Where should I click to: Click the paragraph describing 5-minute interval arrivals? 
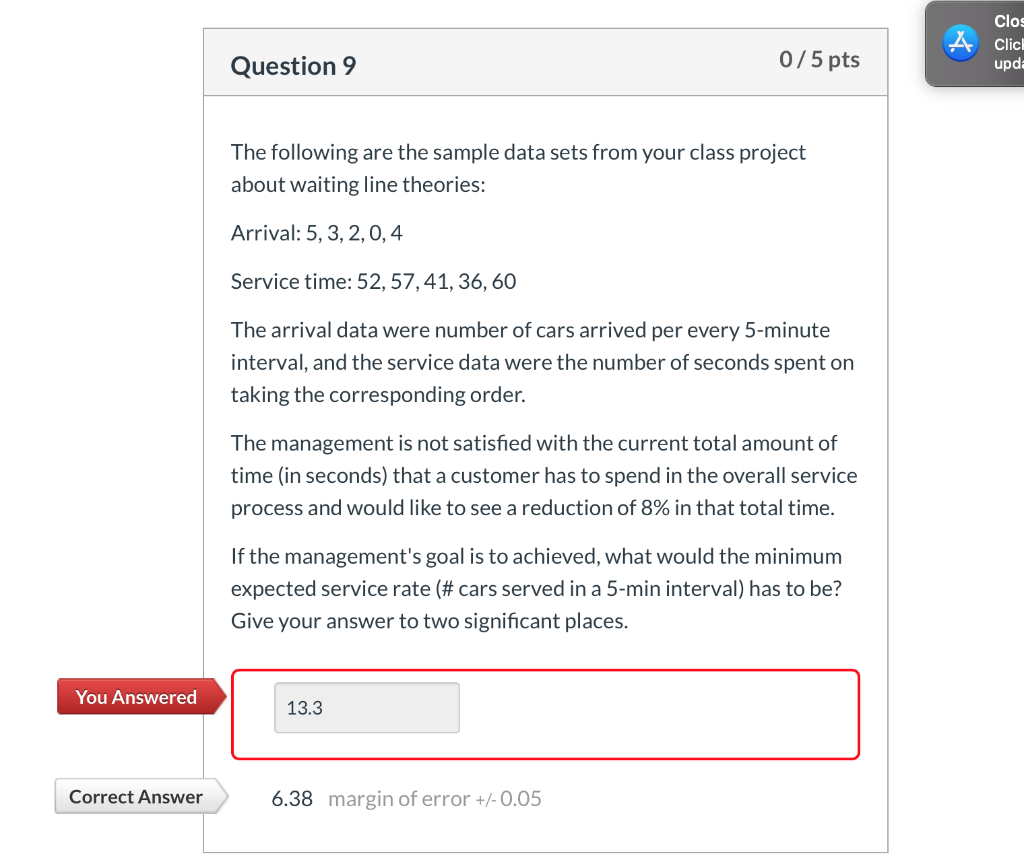click(x=542, y=362)
